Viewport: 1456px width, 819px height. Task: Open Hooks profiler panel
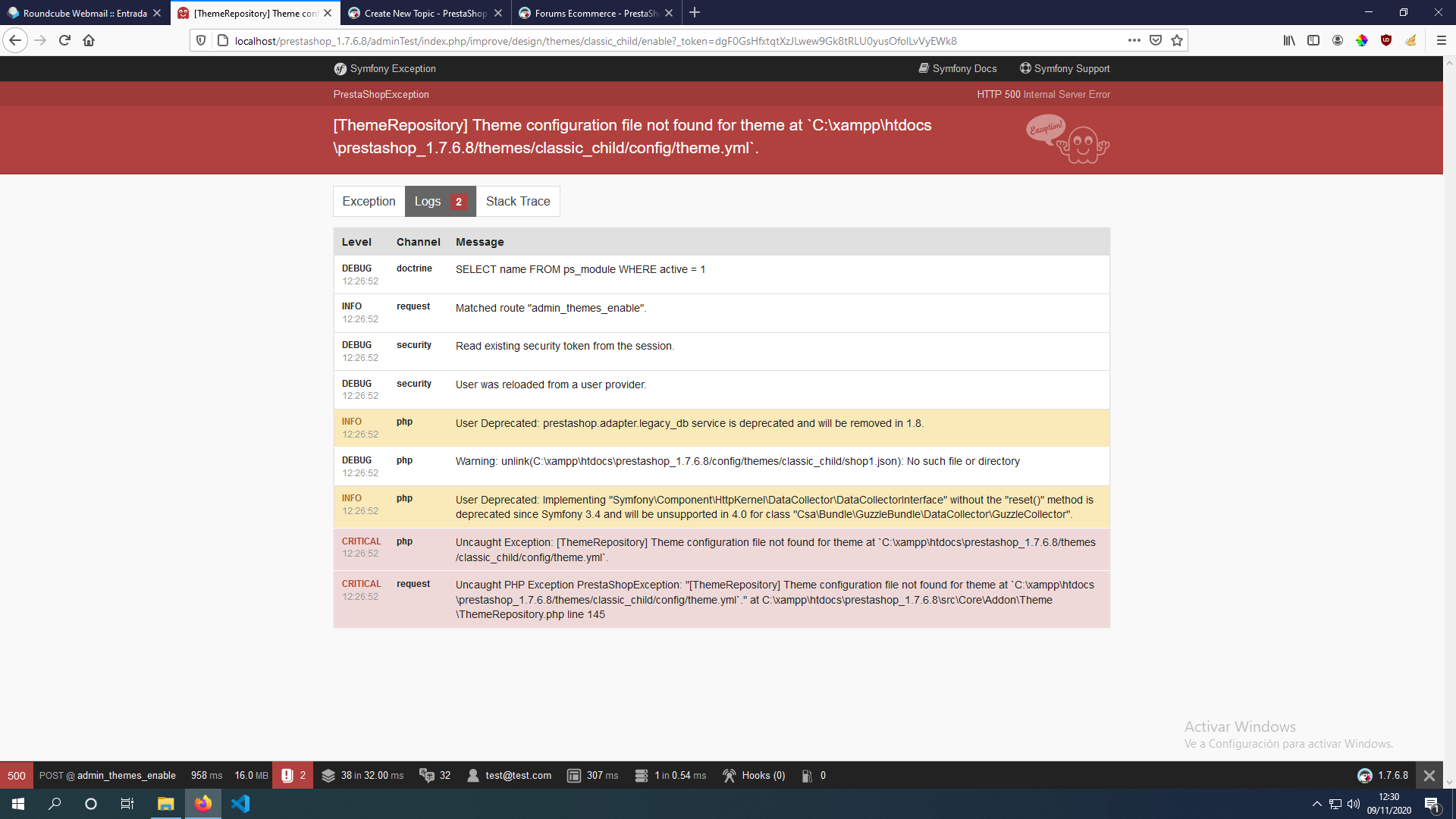click(x=753, y=775)
